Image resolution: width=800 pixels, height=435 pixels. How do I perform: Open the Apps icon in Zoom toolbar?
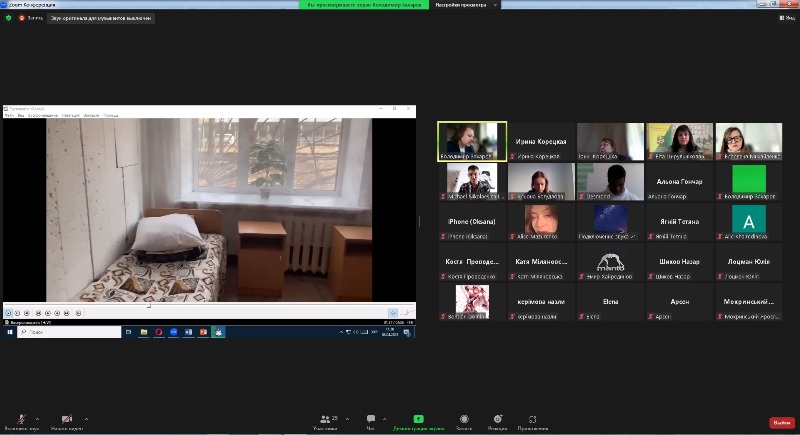pyautogui.click(x=533, y=419)
